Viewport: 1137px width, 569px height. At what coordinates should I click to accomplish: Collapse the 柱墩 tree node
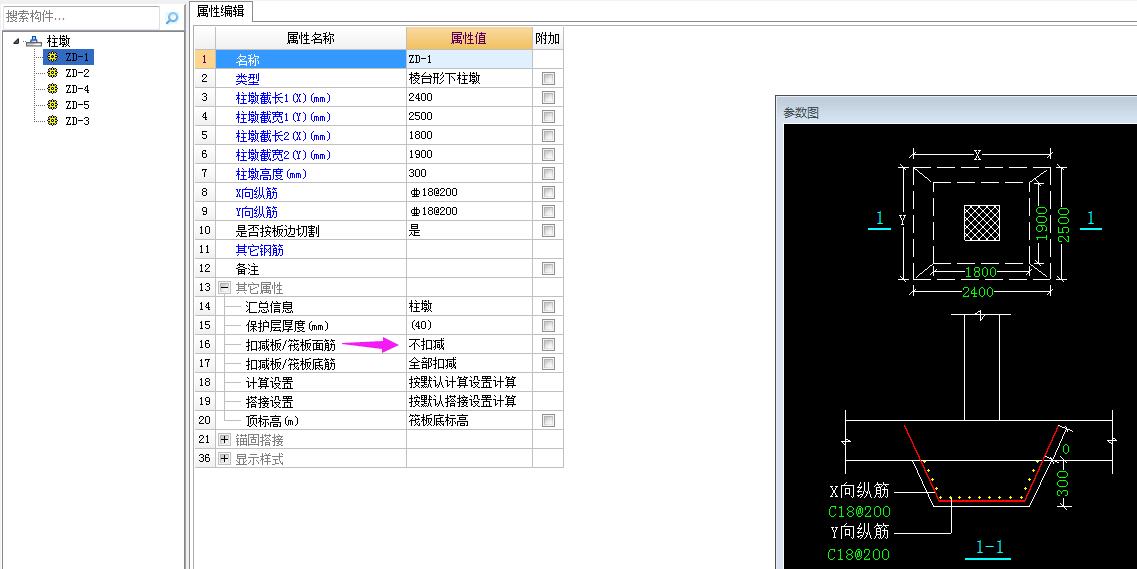click(17, 41)
